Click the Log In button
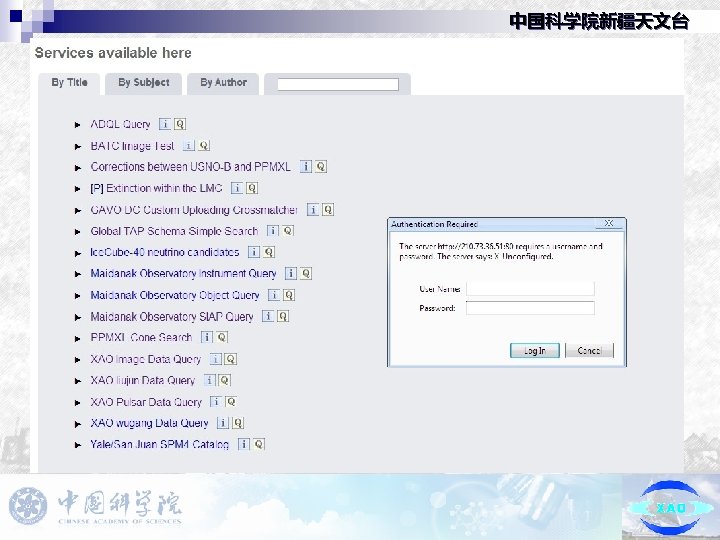The image size is (720, 540). (535, 351)
